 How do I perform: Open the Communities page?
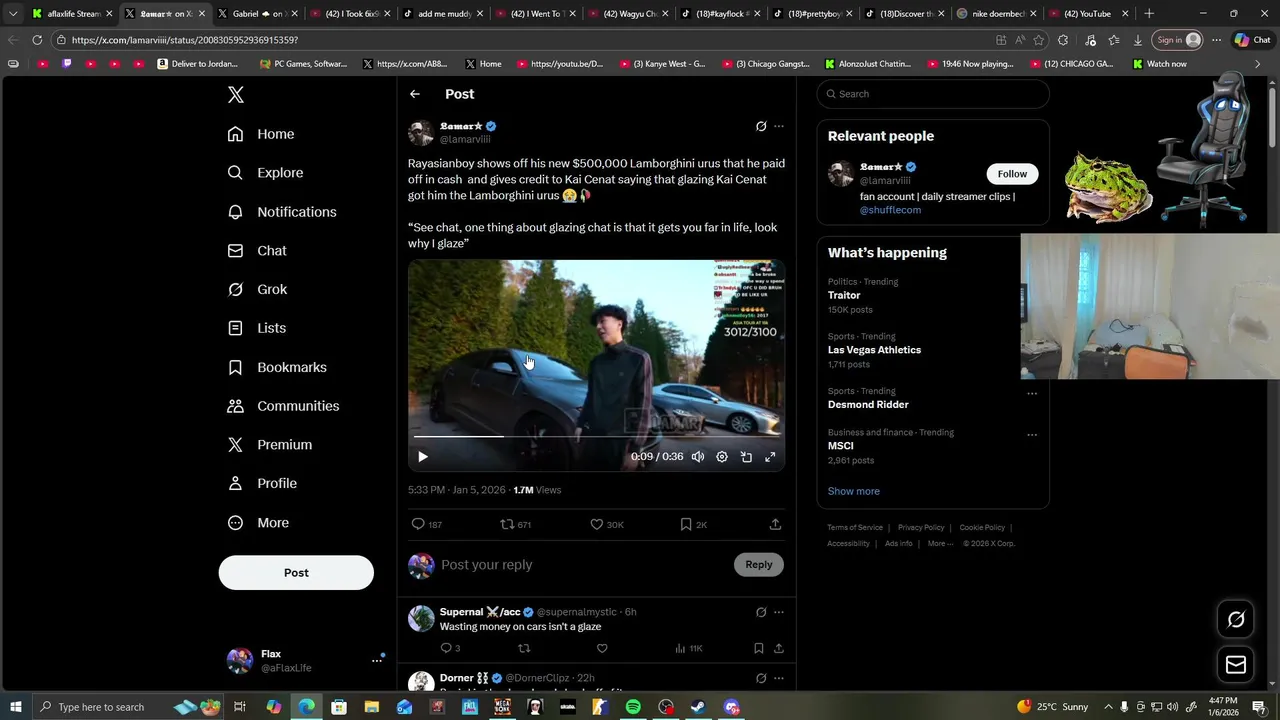click(283, 406)
